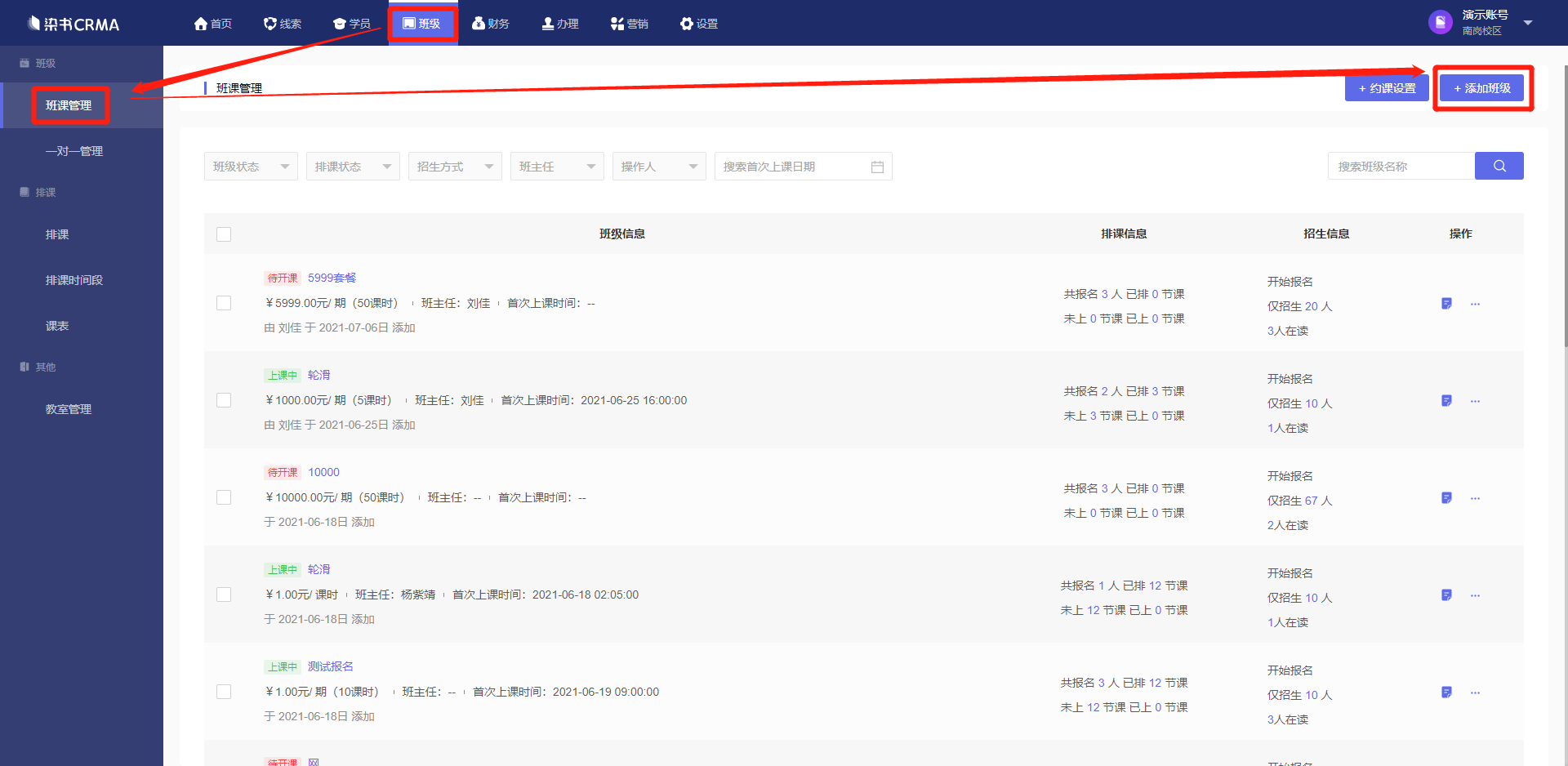Click edit icon for 5999套餐 row
This screenshot has height=766, width=1568.
click(x=1446, y=304)
